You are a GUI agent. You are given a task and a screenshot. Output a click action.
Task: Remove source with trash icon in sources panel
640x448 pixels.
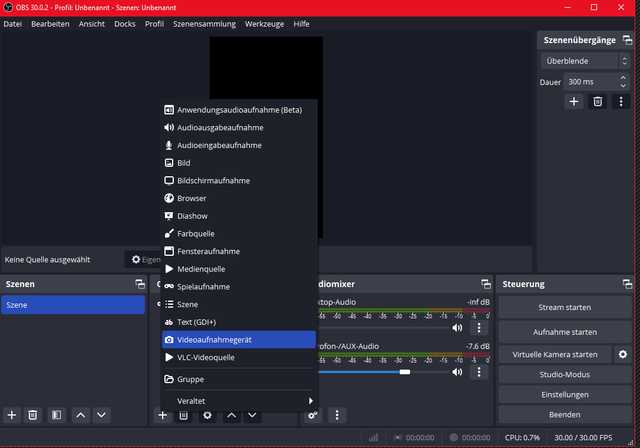pos(184,415)
